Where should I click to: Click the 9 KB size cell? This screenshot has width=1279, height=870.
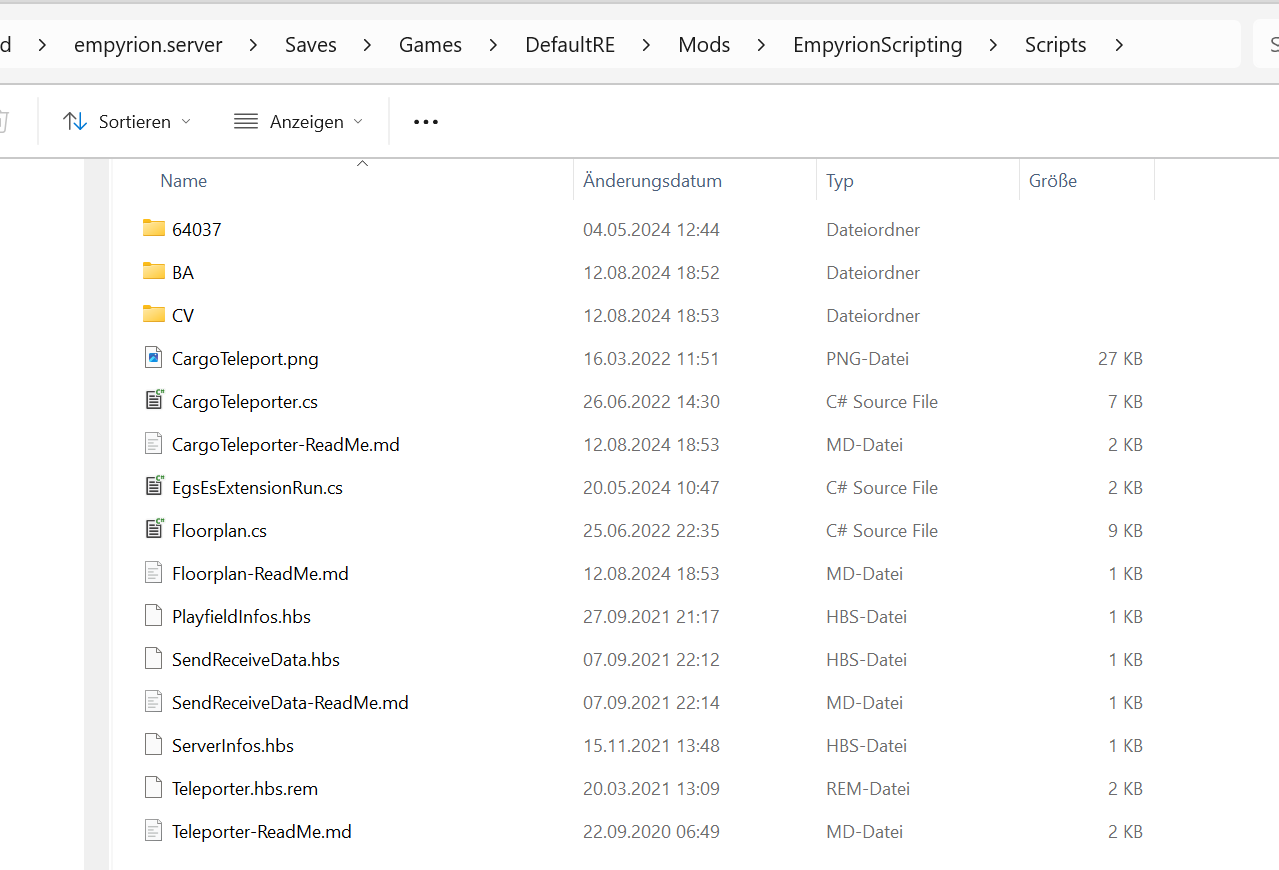[1125, 530]
